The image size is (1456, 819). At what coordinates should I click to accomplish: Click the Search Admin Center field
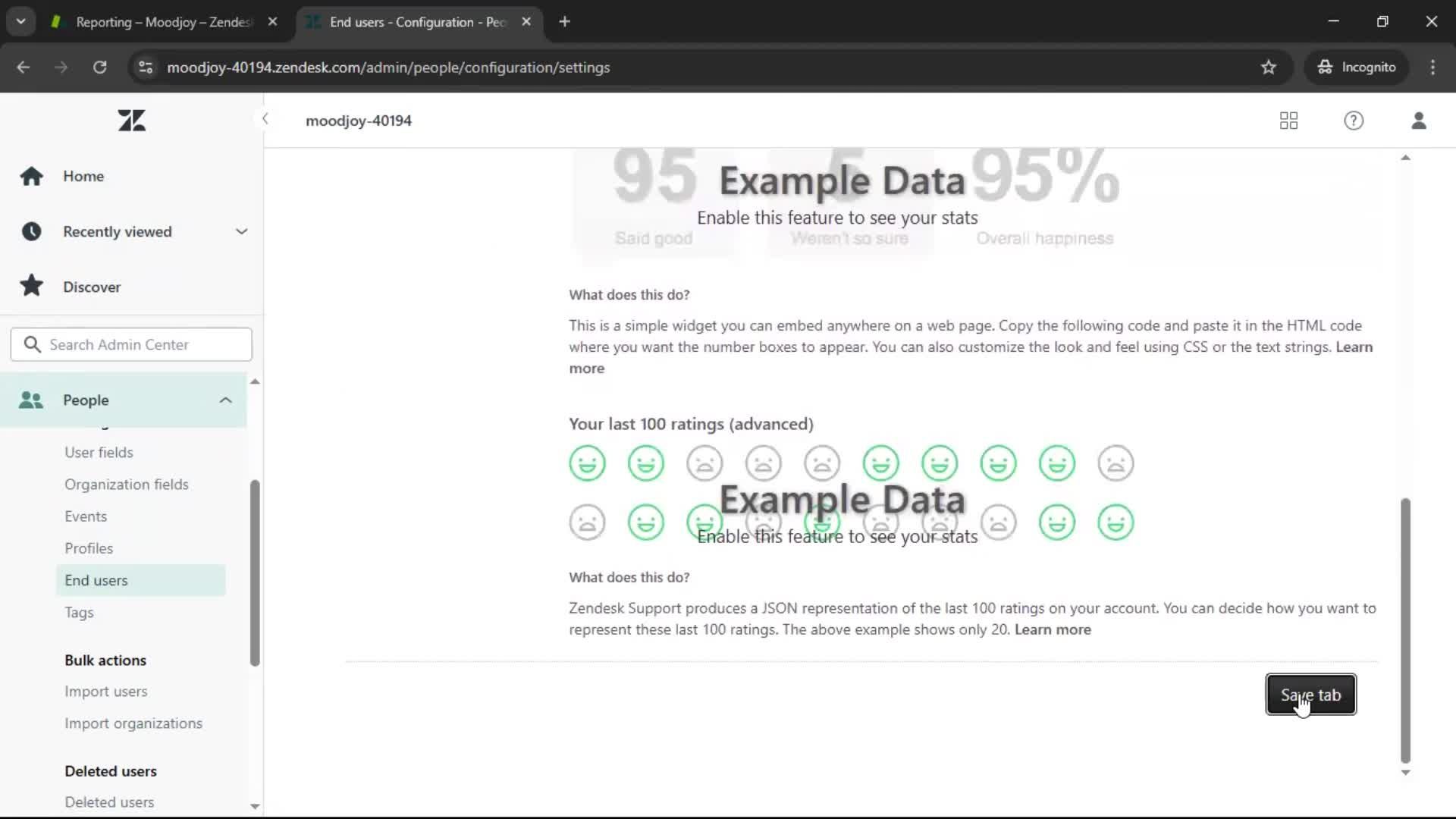(131, 344)
